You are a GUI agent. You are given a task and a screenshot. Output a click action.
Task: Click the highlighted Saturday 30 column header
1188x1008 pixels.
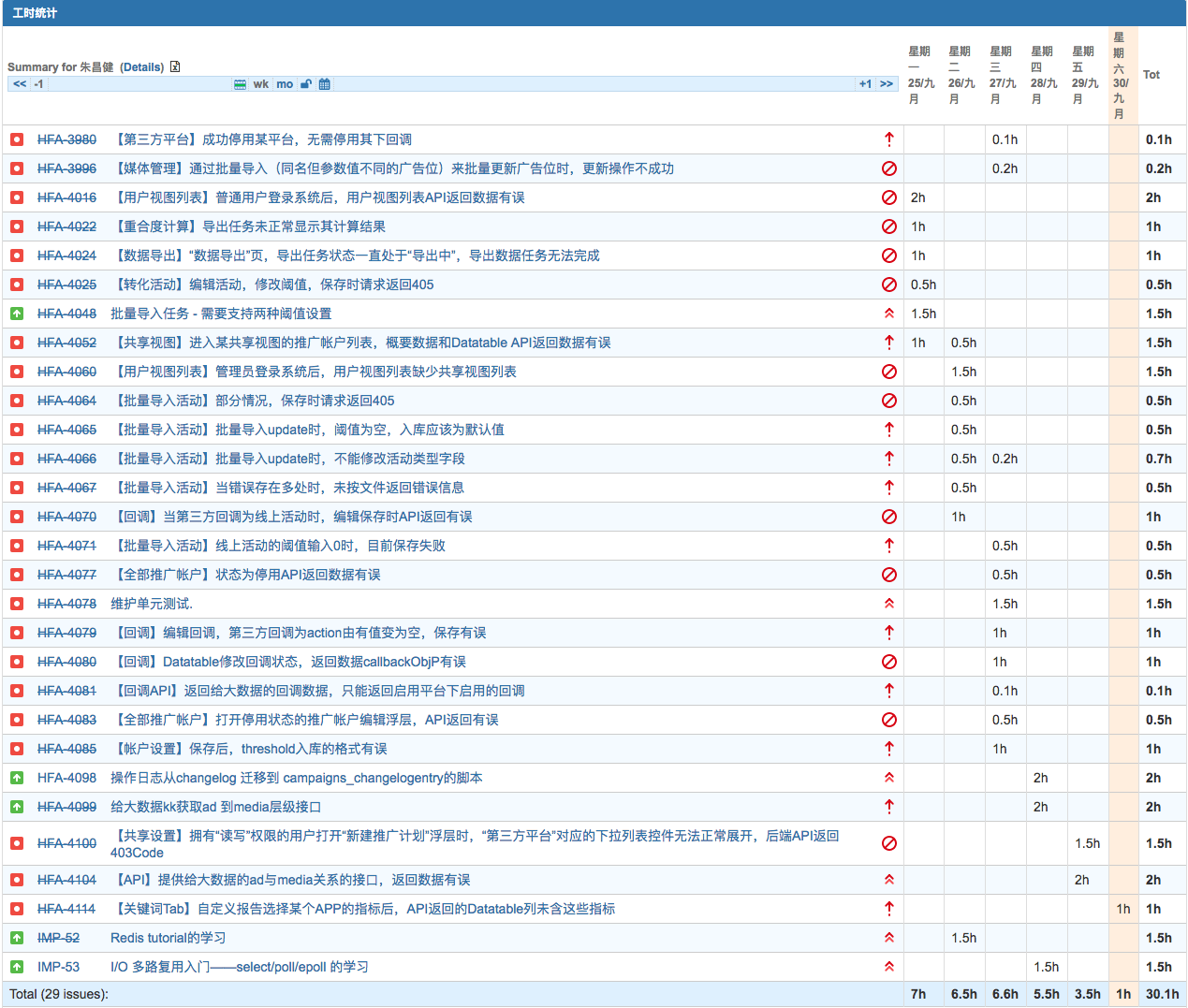[x=1120, y=75]
